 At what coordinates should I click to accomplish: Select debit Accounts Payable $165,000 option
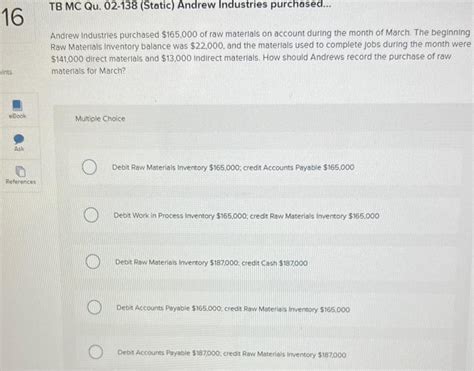[x=95, y=307]
